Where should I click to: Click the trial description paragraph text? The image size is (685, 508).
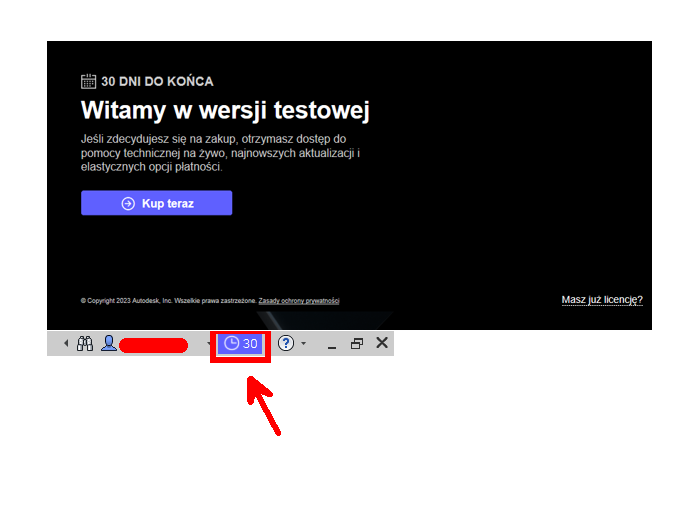click(220, 153)
